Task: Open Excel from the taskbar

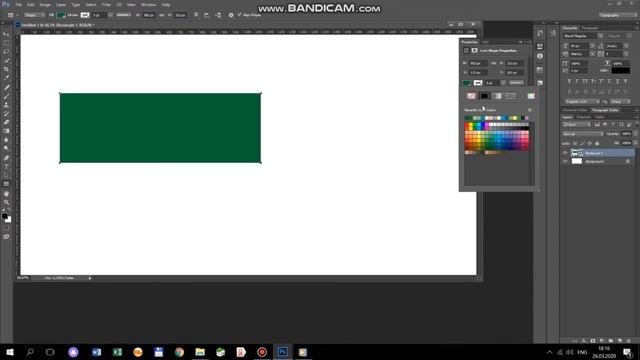Action: click(x=117, y=352)
